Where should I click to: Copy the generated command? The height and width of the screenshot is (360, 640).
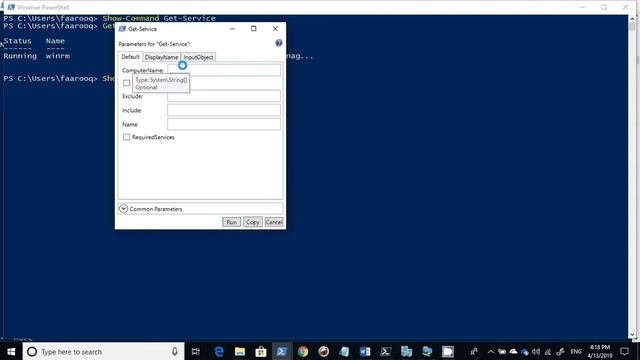point(253,222)
